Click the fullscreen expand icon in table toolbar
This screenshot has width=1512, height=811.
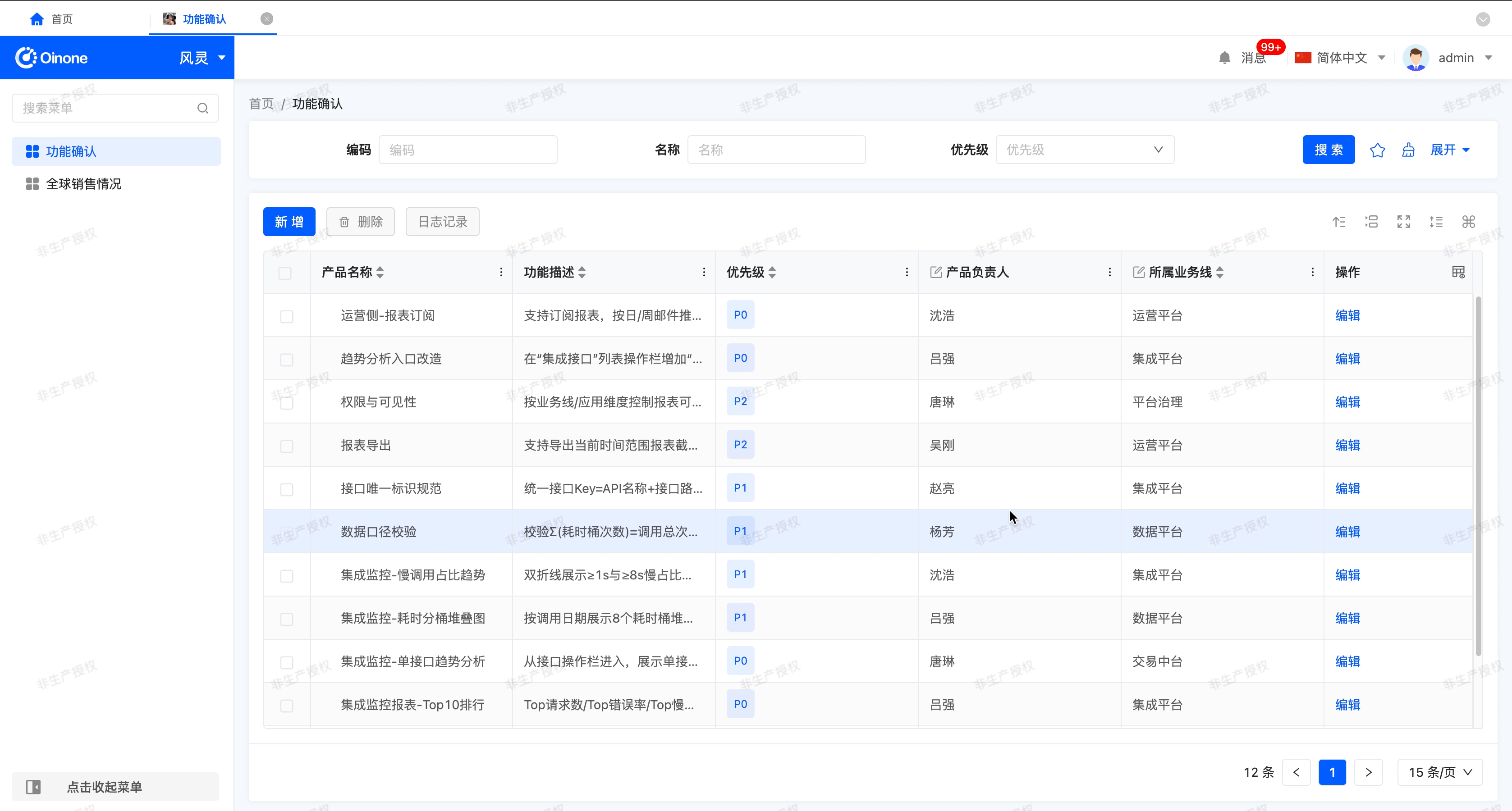[x=1403, y=222]
